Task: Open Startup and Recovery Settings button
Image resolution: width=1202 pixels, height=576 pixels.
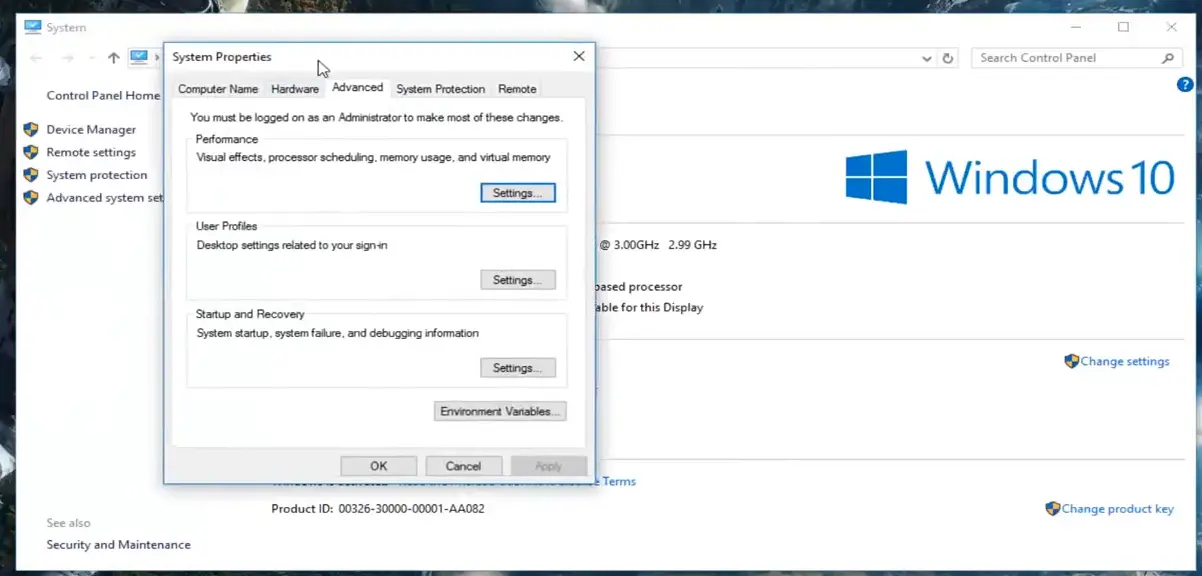Action: 518,368
